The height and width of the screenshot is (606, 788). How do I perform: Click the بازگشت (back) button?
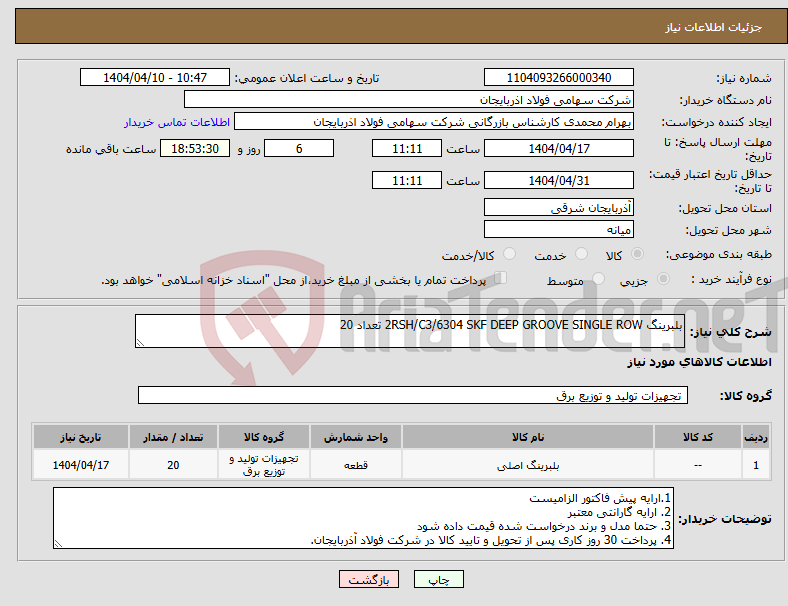click(x=369, y=579)
